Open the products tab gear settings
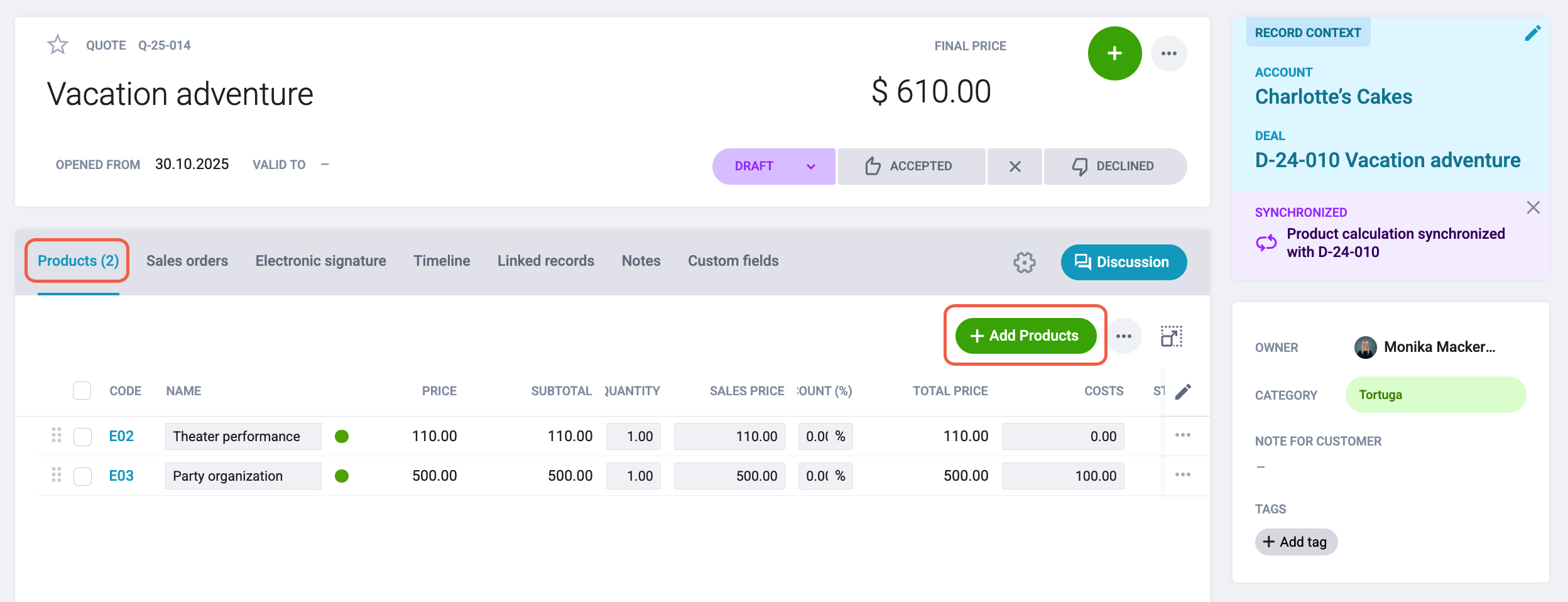1568x602 pixels. pyautogui.click(x=1024, y=262)
